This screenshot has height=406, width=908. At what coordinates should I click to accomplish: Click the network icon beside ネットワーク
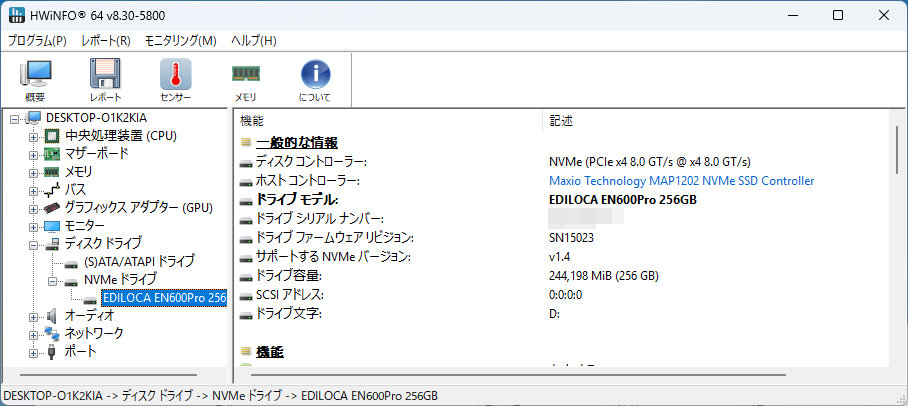(52, 334)
